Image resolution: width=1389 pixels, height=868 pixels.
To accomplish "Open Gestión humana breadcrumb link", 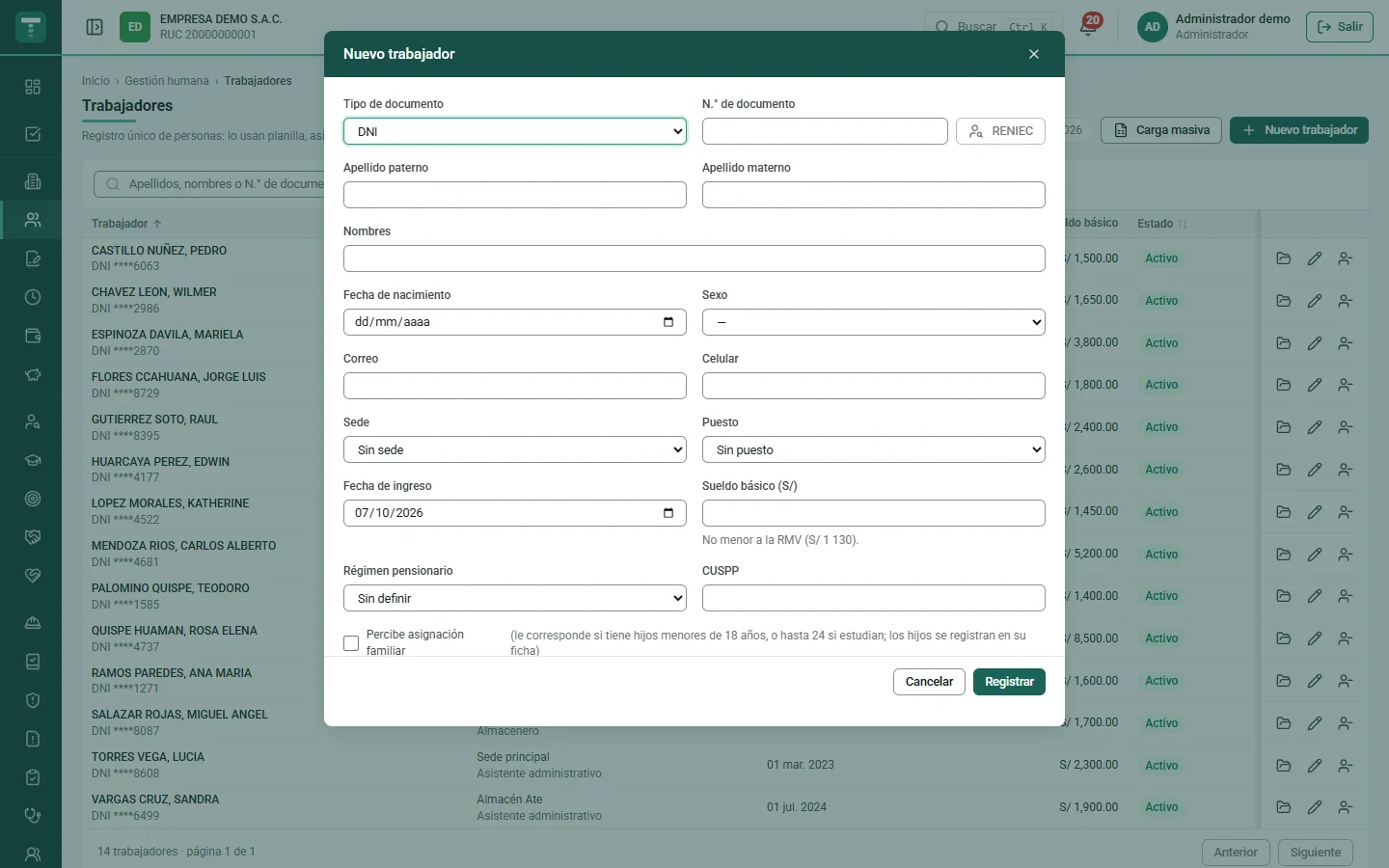I will (167, 81).
